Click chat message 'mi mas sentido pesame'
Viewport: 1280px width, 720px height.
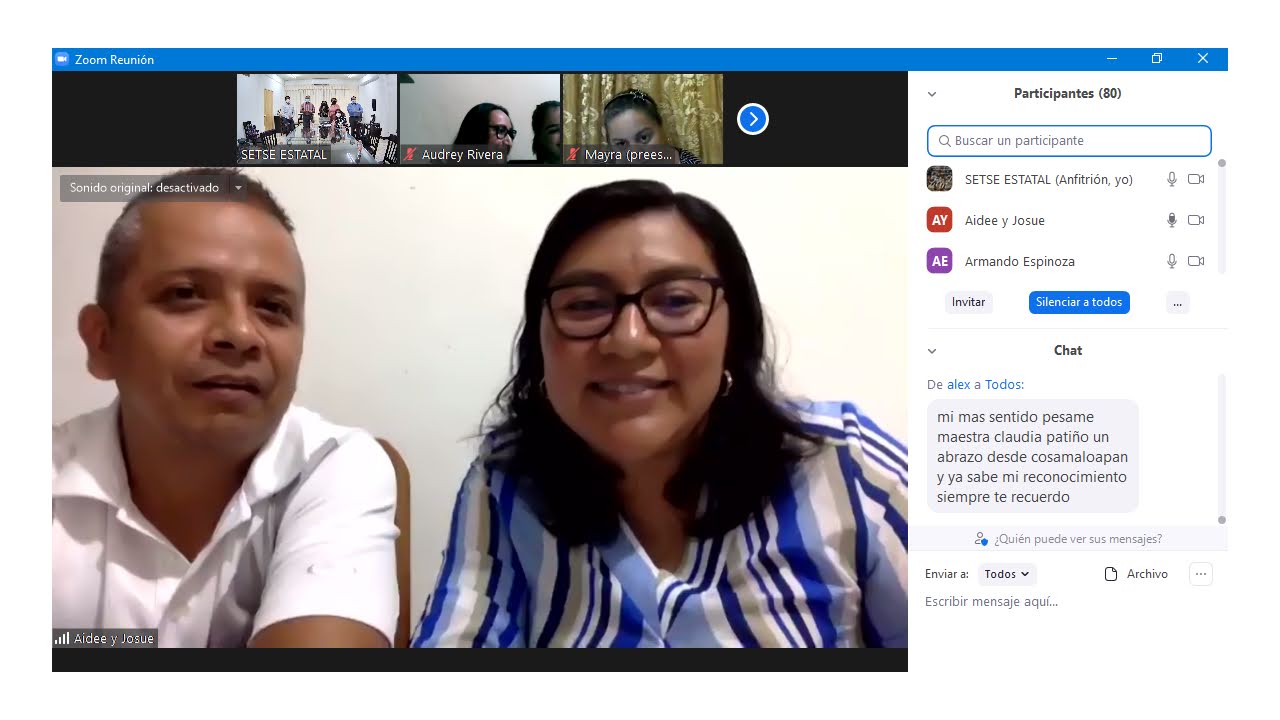pyautogui.click(x=1033, y=457)
